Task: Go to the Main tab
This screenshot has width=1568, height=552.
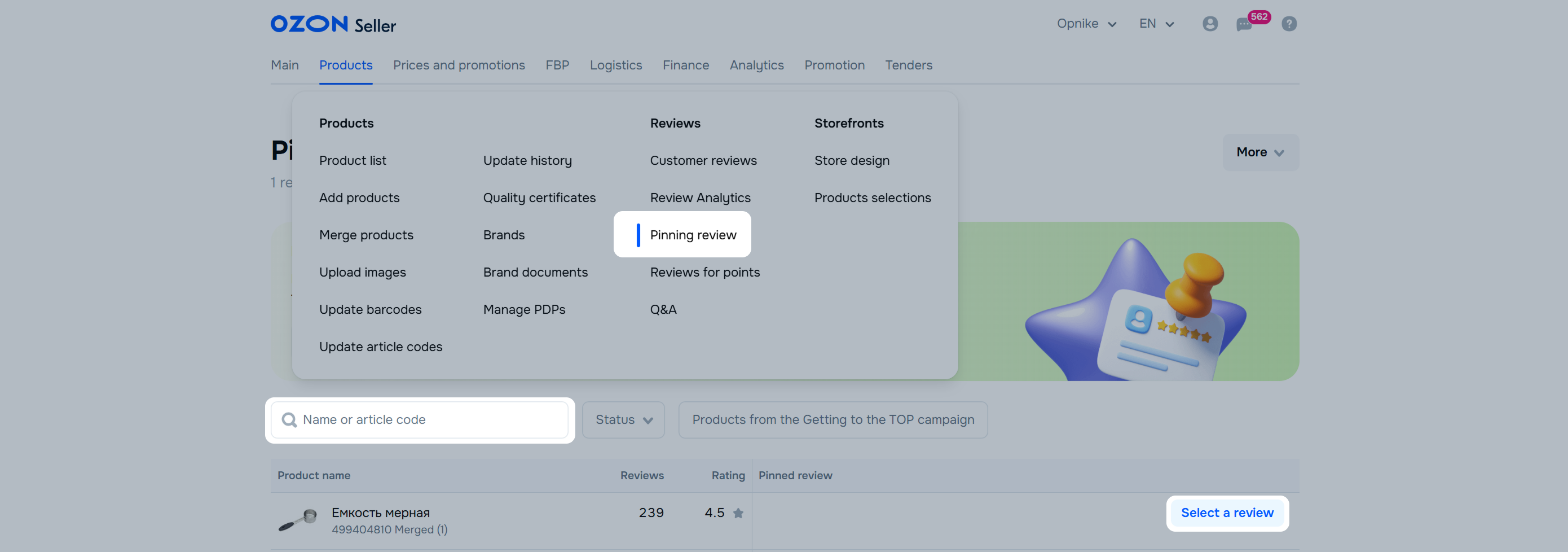Action: click(284, 65)
